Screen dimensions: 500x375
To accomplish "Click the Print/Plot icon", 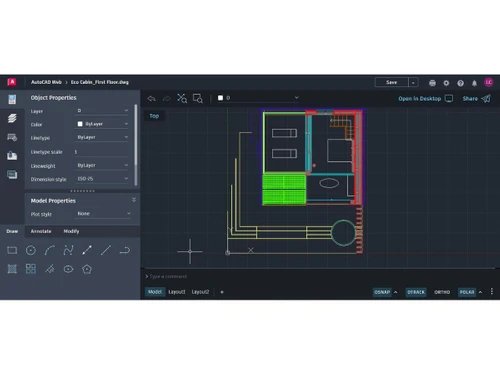I will point(432,83).
